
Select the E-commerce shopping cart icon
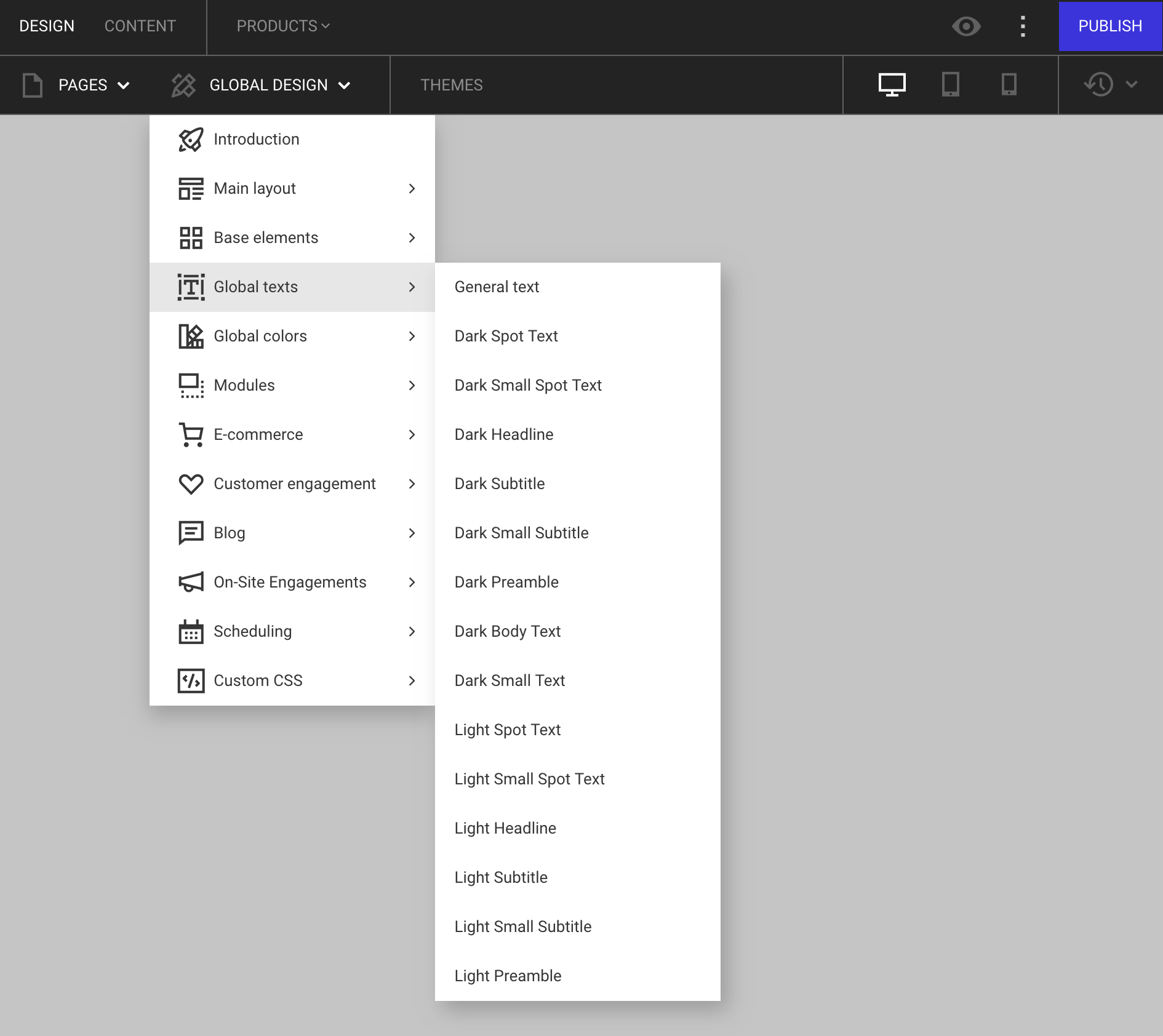click(191, 434)
